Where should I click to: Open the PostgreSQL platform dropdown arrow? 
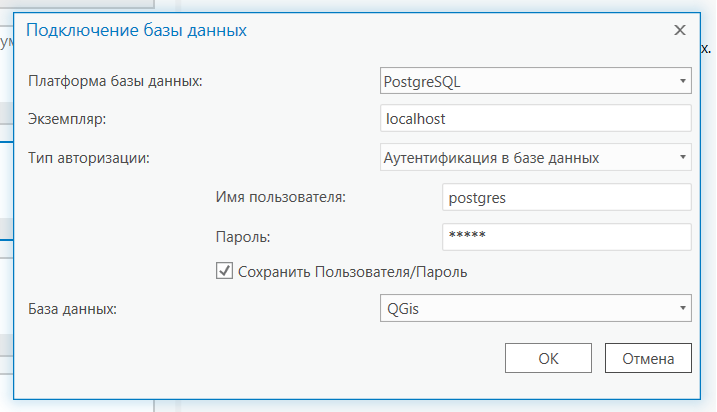[681, 80]
